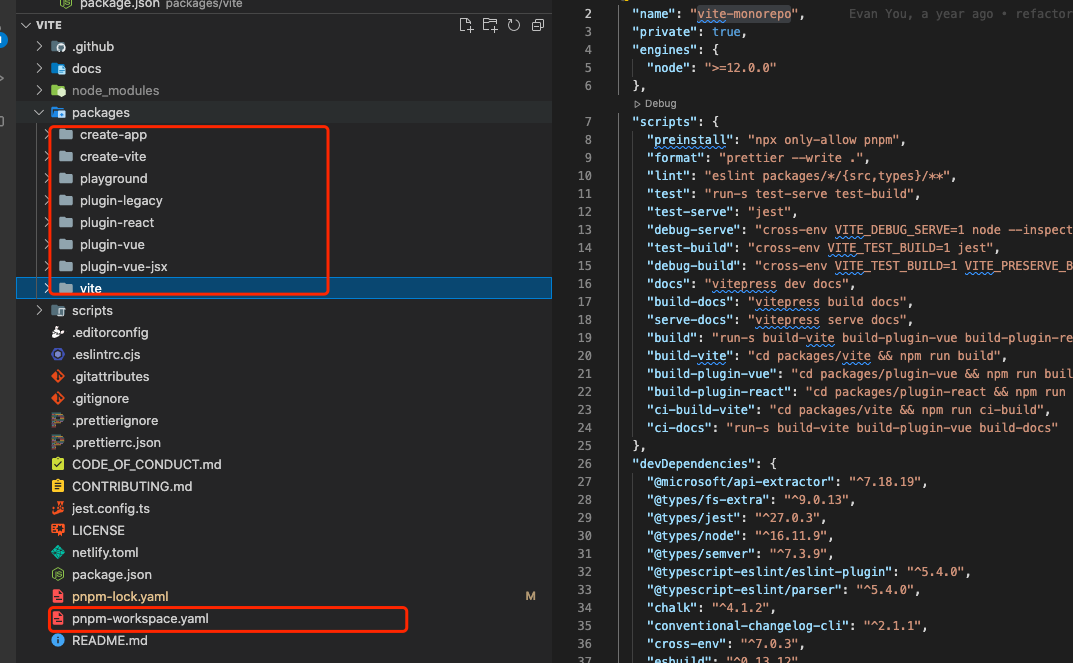Image resolution: width=1073 pixels, height=663 pixels.
Task: Click the create-vite folder icon
Action: 66,157
